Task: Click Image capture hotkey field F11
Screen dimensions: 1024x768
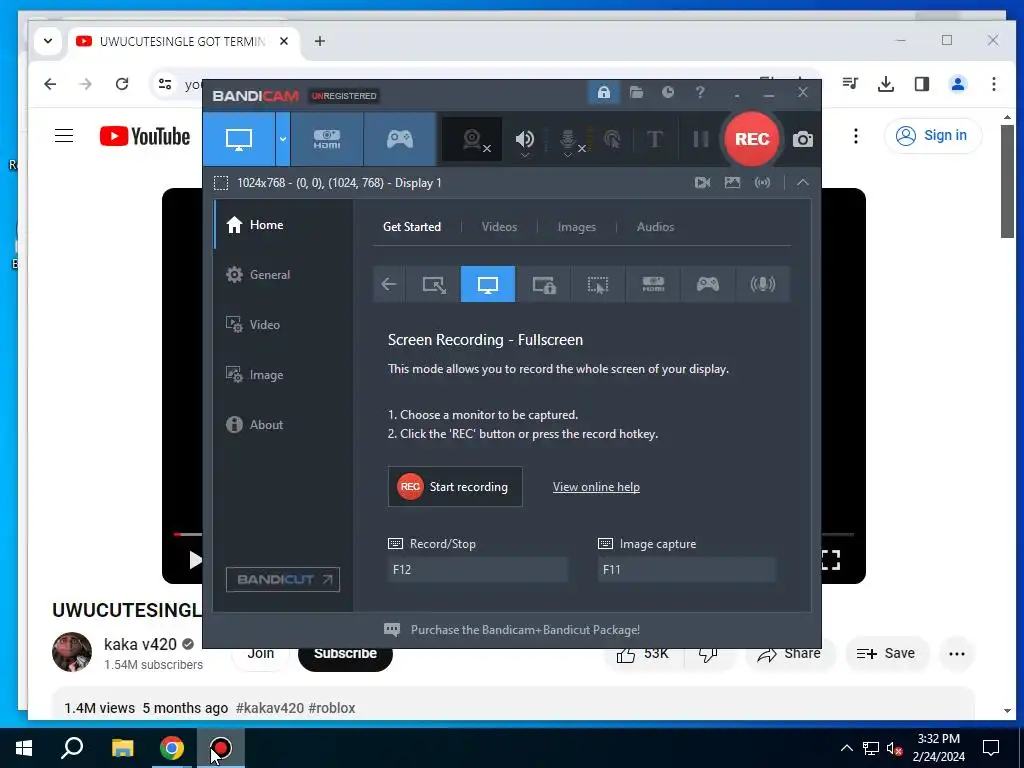Action: 686,569
